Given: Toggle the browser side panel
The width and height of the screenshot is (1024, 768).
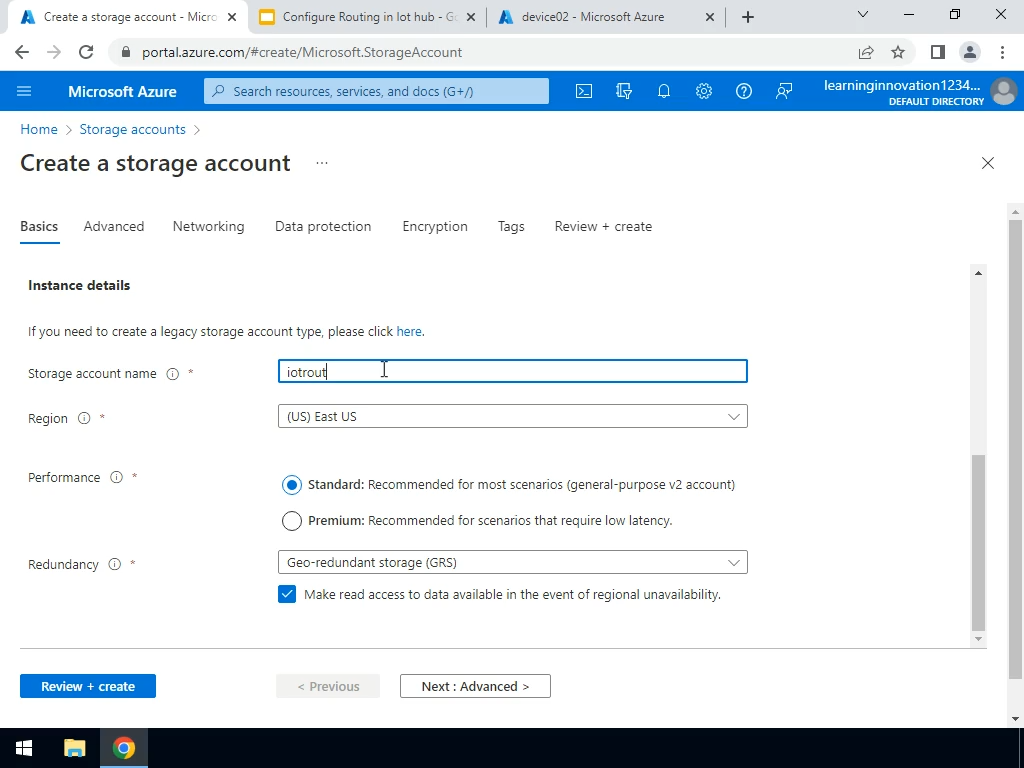Looking at the screenshot, I should (938, 52).
